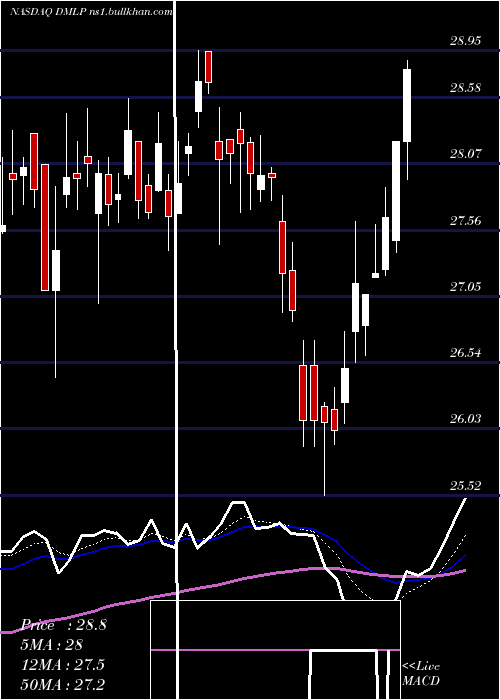Click the 26.54 price axis label
This screenshot has width=500, height=700.
[466, 353]
